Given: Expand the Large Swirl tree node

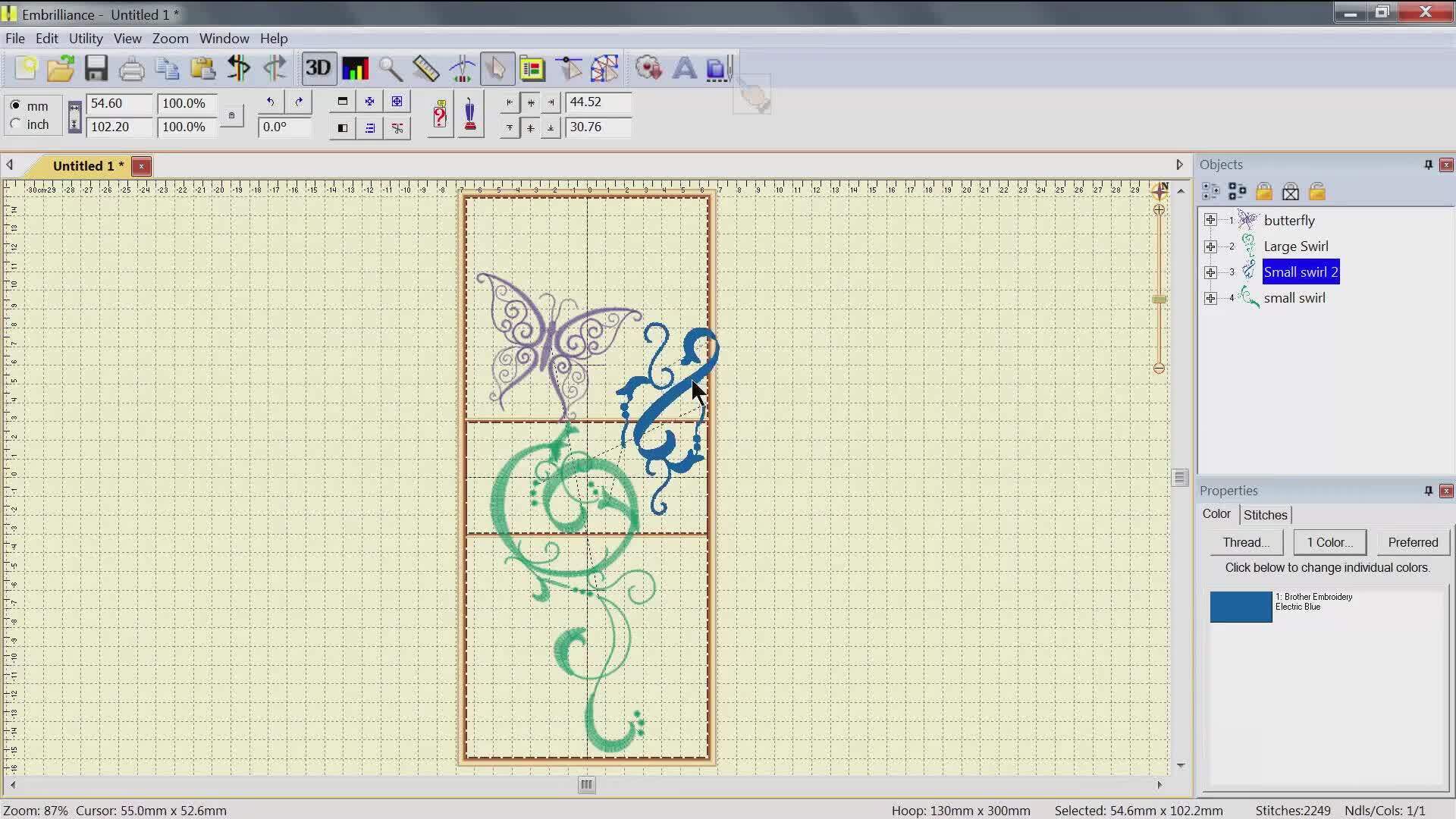Looking at the screenshot, I should [1210, 246].
